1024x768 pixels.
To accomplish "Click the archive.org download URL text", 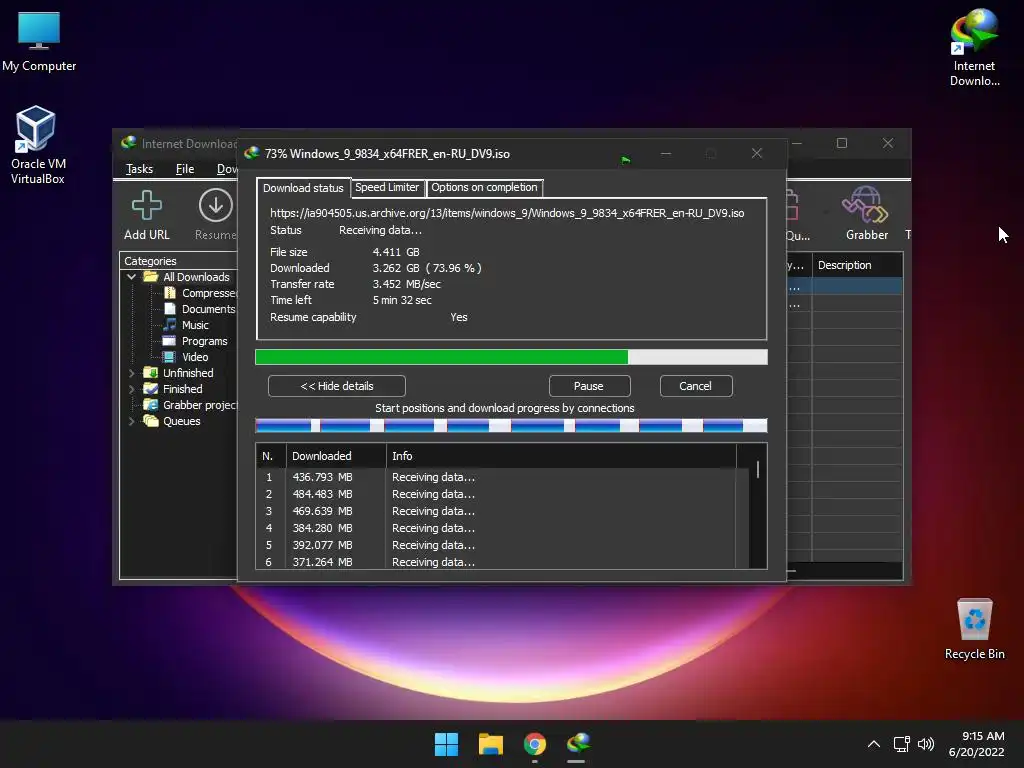I will 507,213.
